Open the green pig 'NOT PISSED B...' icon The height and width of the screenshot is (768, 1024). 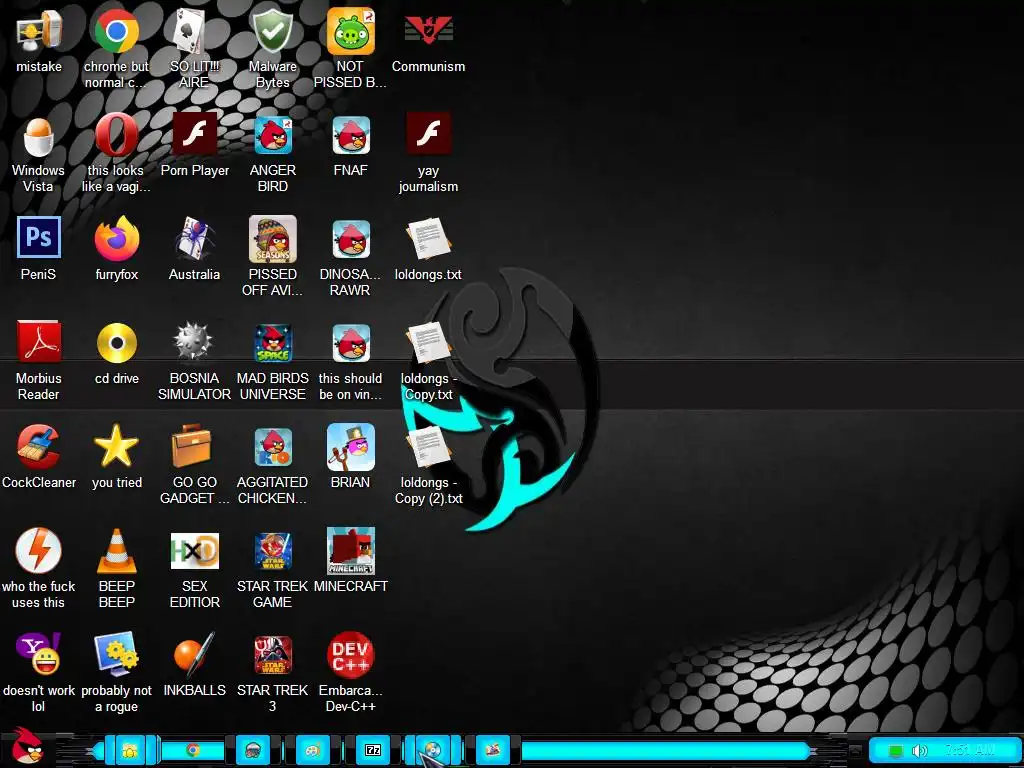[351, 31]
